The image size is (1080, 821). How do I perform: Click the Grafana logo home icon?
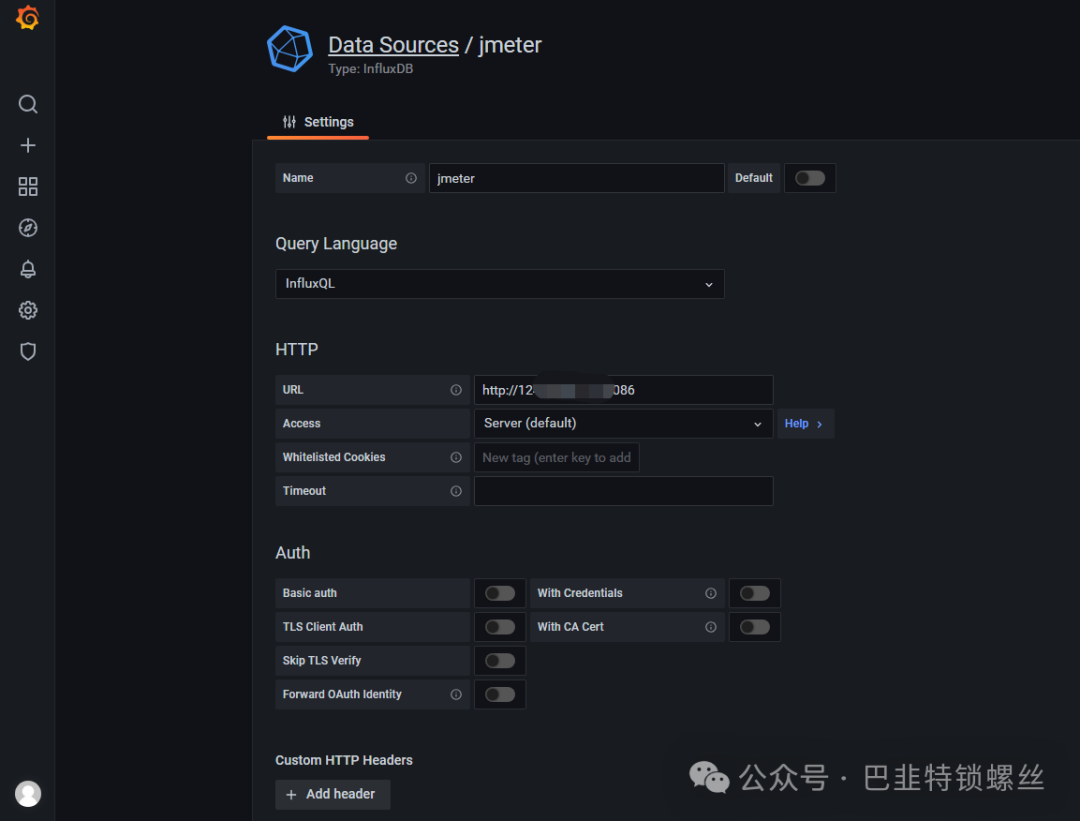28,18
